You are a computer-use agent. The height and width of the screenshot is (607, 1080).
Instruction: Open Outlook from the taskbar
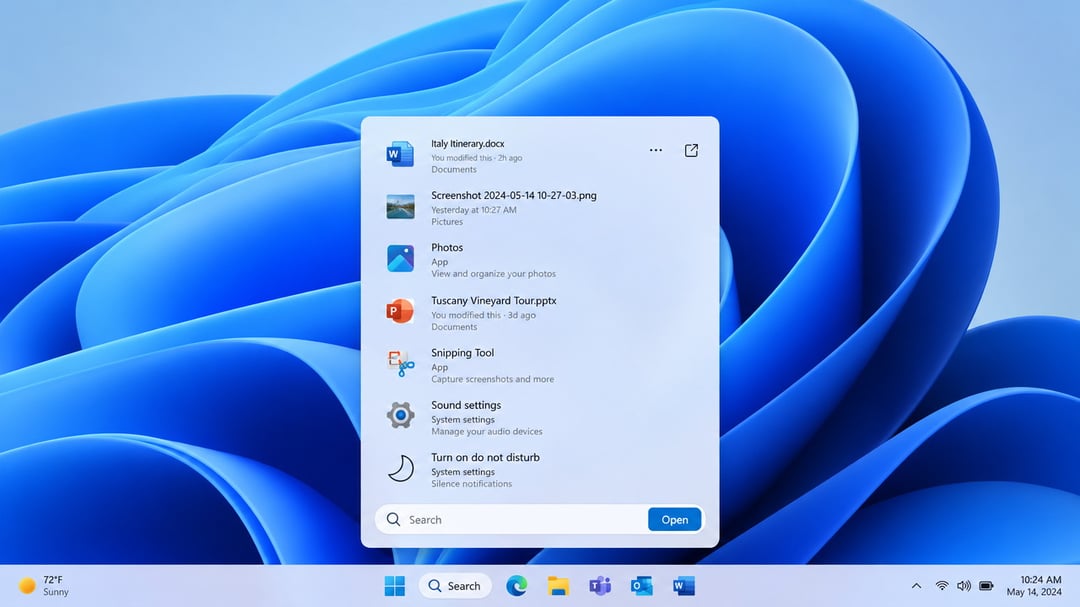[x=642, y=586]
